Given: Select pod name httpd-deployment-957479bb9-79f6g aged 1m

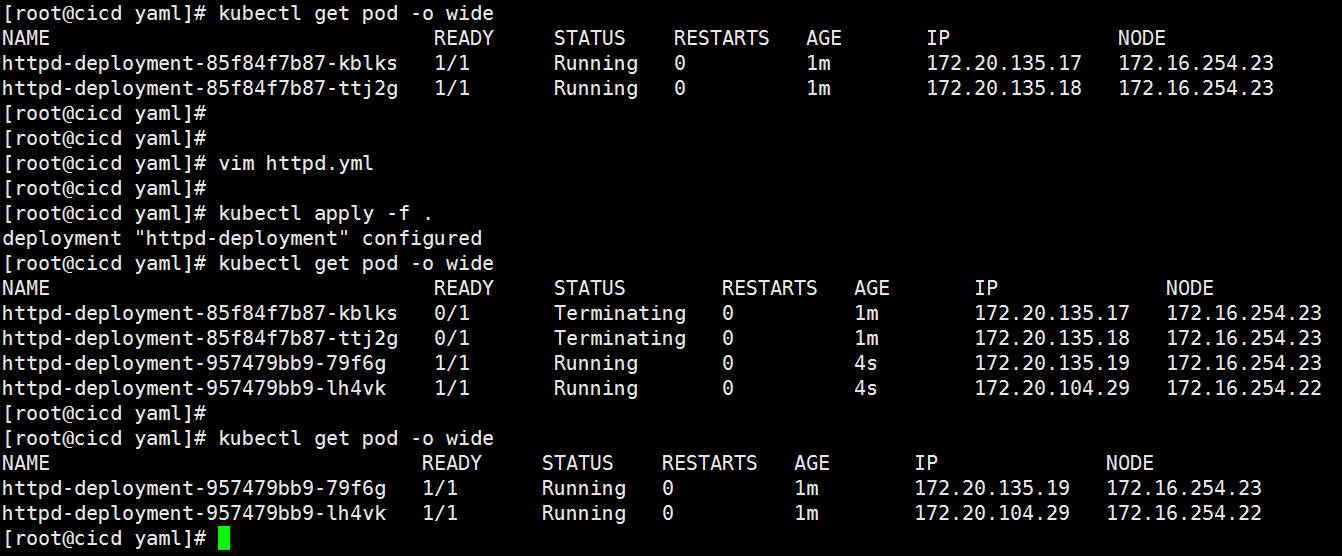Looking at the screenshot, I should (194, 488).
